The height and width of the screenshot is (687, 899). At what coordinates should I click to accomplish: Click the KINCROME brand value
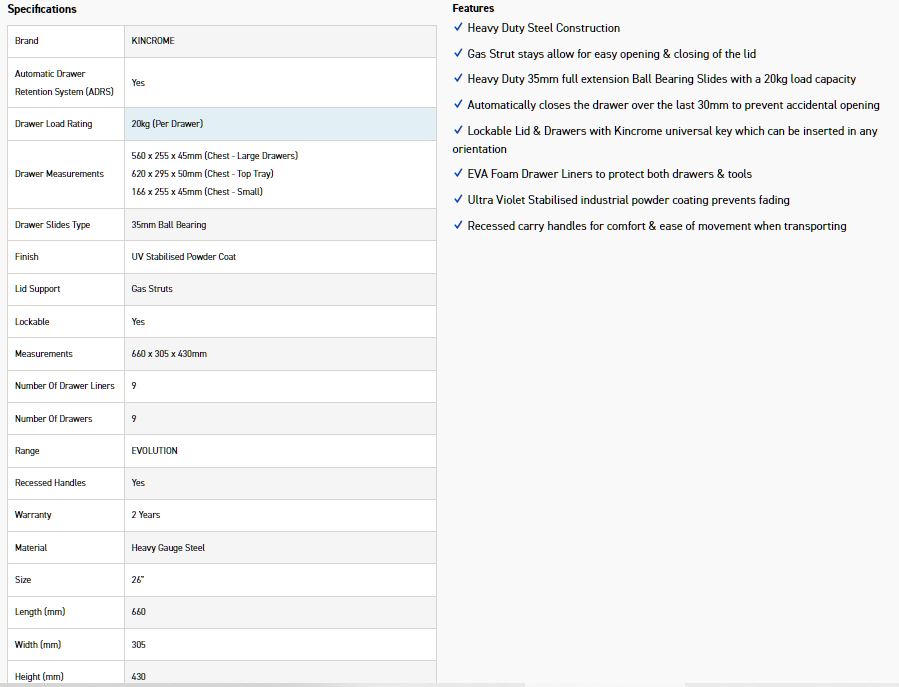153,41
